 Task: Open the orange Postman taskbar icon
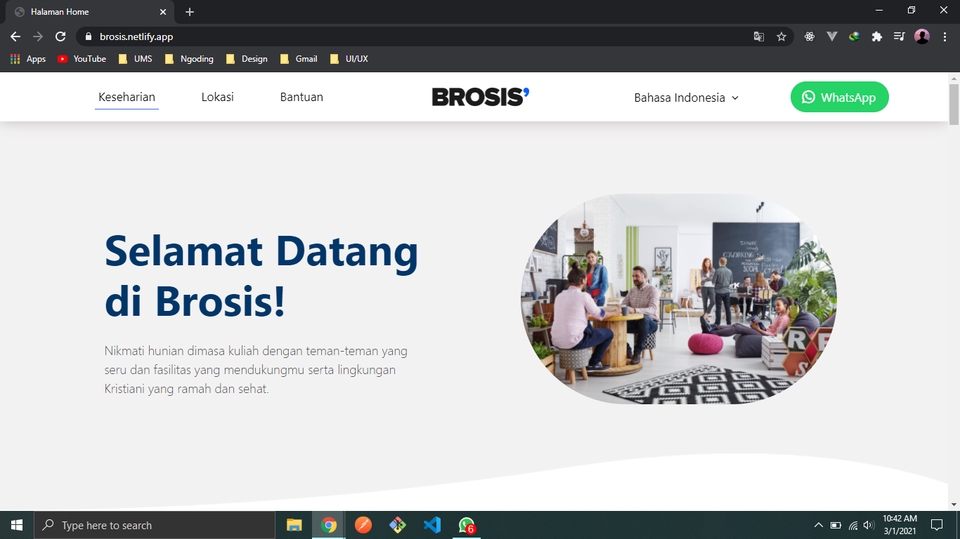point(363,525)
